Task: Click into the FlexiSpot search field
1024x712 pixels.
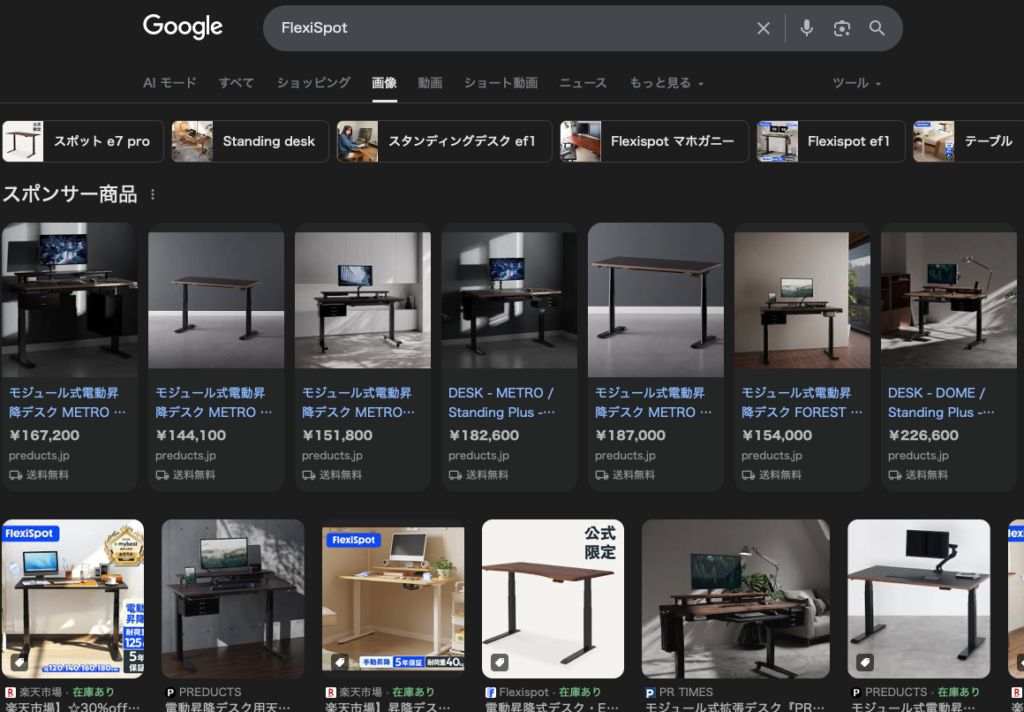Action: pyautogui.click(x=500, y=28)
